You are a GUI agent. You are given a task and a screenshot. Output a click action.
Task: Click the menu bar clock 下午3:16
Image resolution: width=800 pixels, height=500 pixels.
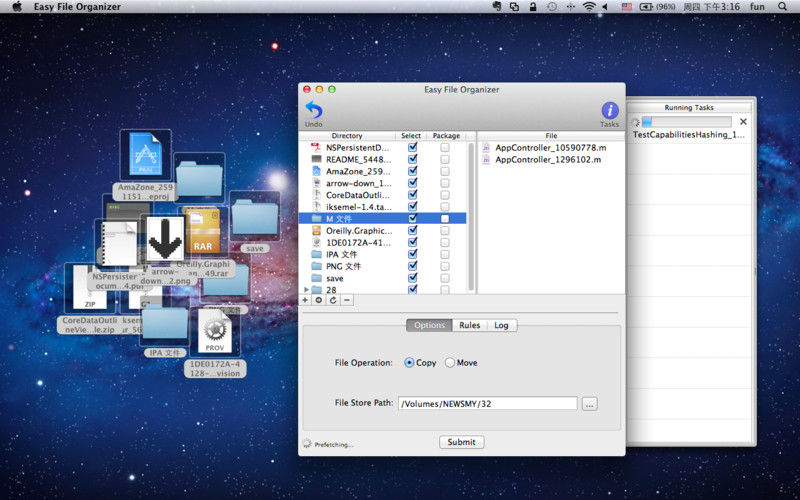pos(711,7)
